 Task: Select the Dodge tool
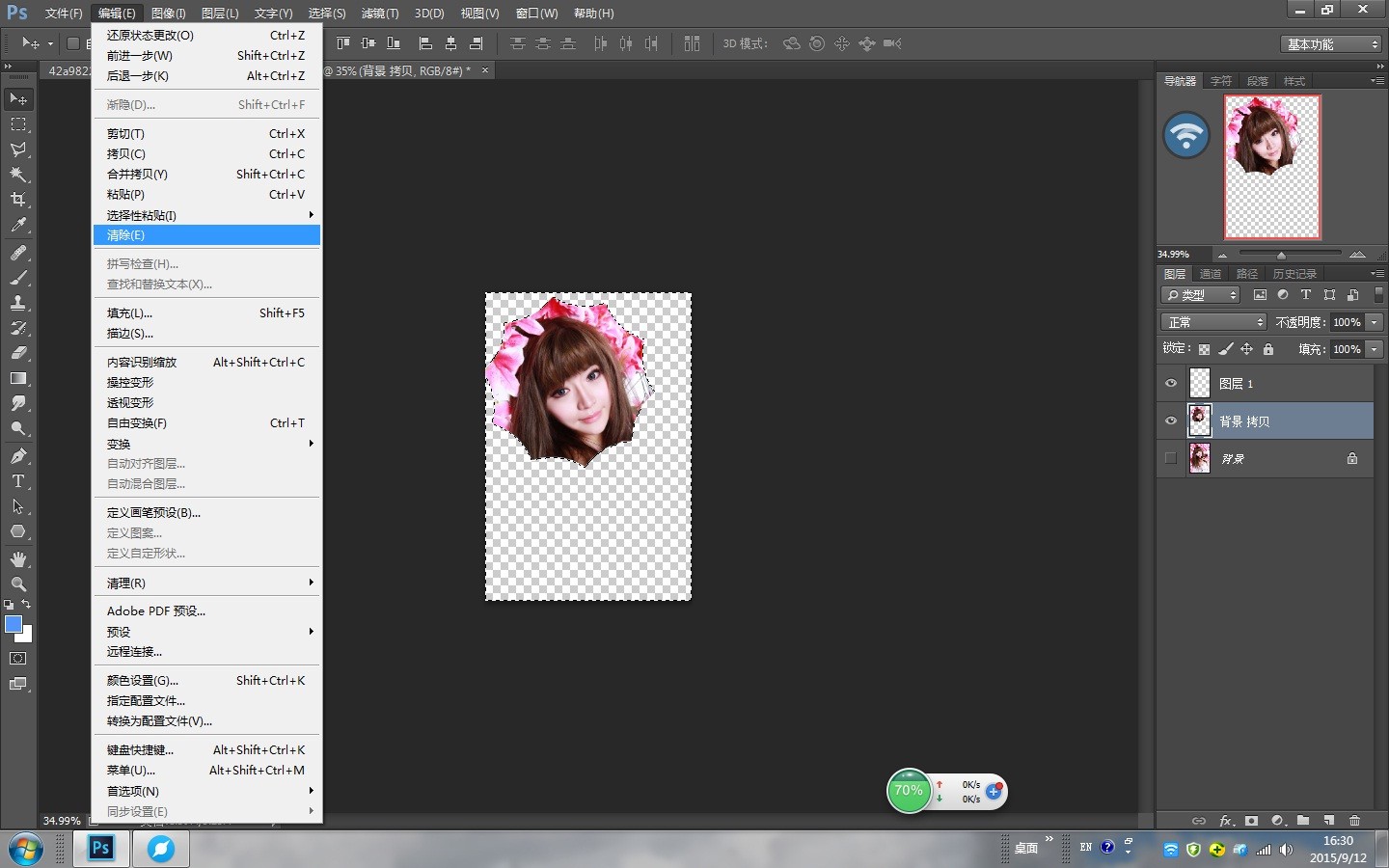(18, 428)
